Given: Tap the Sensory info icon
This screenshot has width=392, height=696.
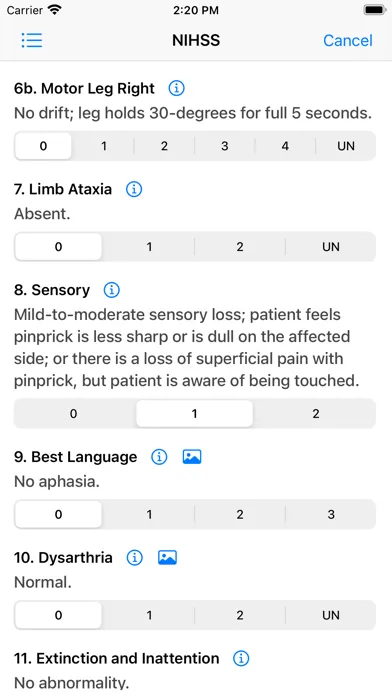Looking at the screenshot, I should (x=111, y=290).
